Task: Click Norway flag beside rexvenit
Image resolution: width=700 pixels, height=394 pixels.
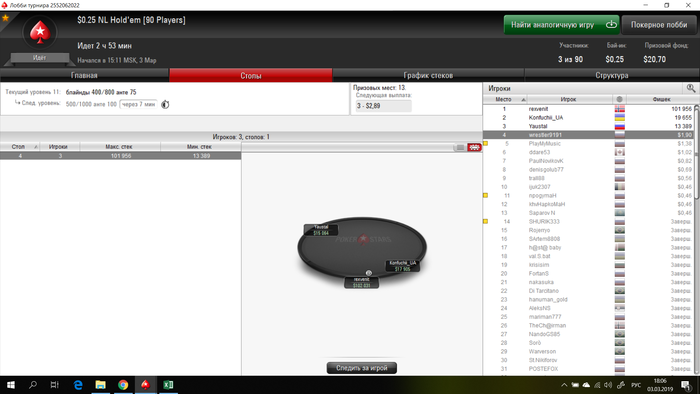Action: 620,109
